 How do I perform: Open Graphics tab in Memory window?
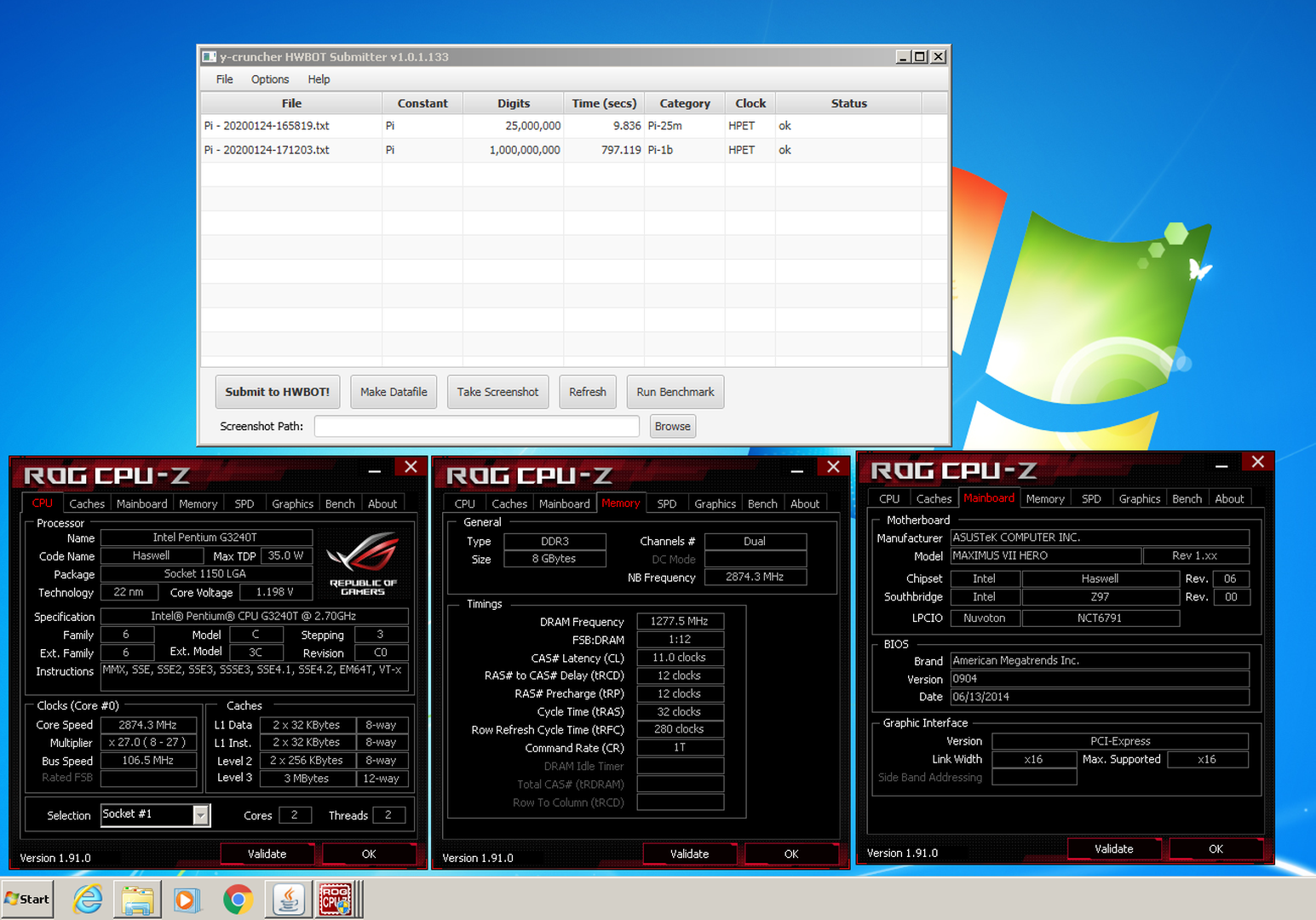(x=715, y=503)
